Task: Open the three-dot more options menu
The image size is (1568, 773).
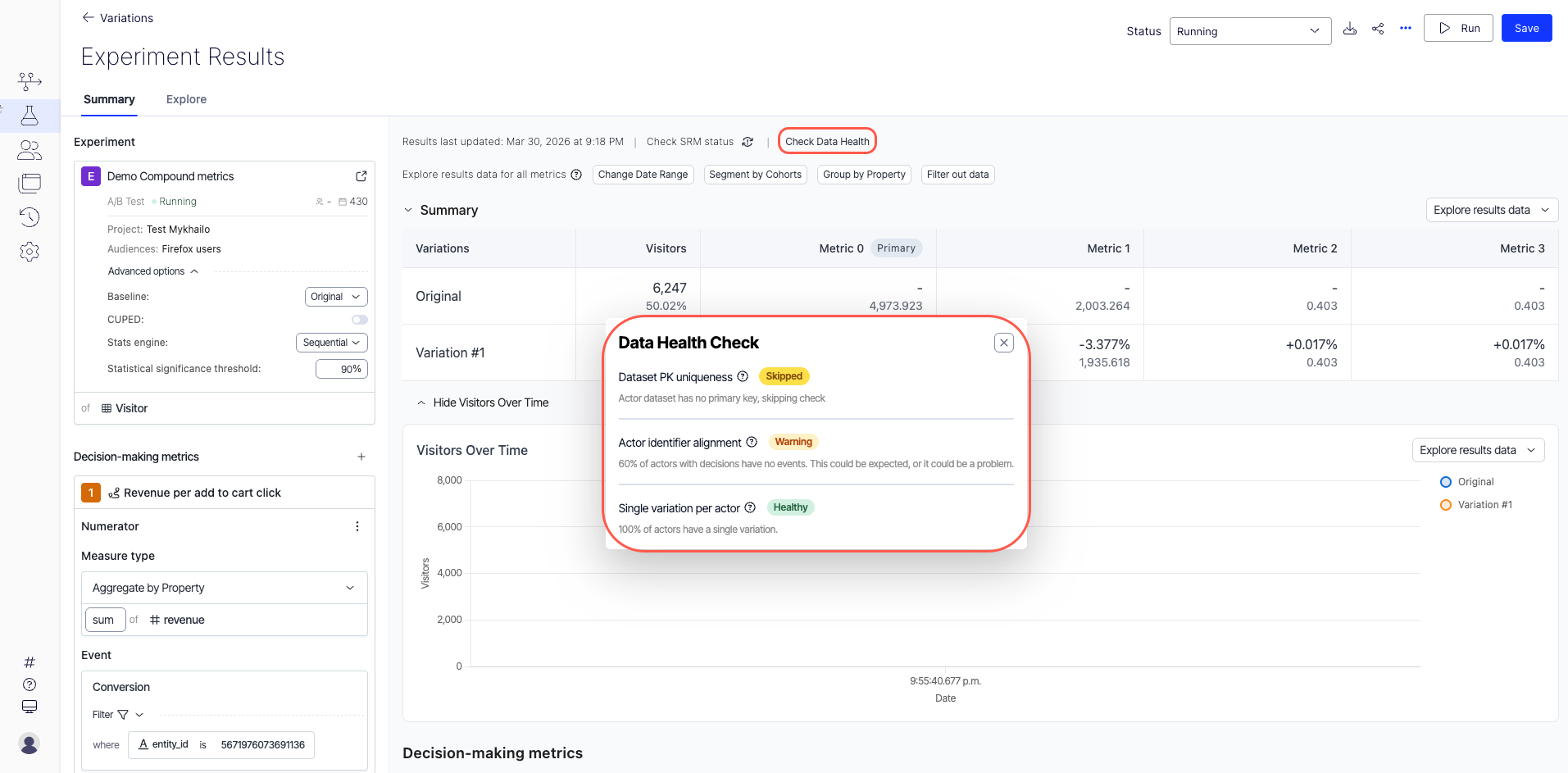Action: 1406,29
